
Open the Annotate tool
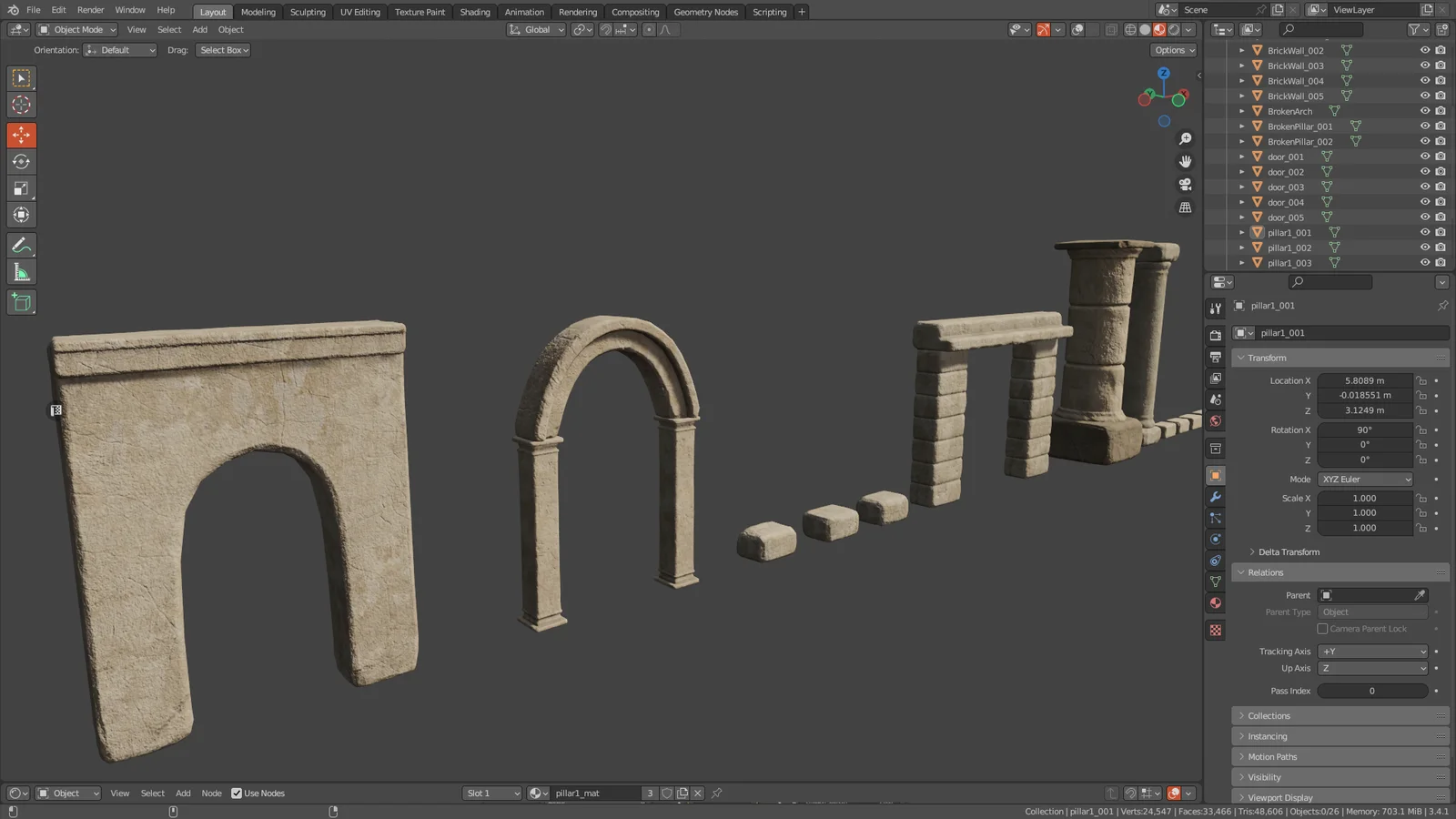(21, 244)
